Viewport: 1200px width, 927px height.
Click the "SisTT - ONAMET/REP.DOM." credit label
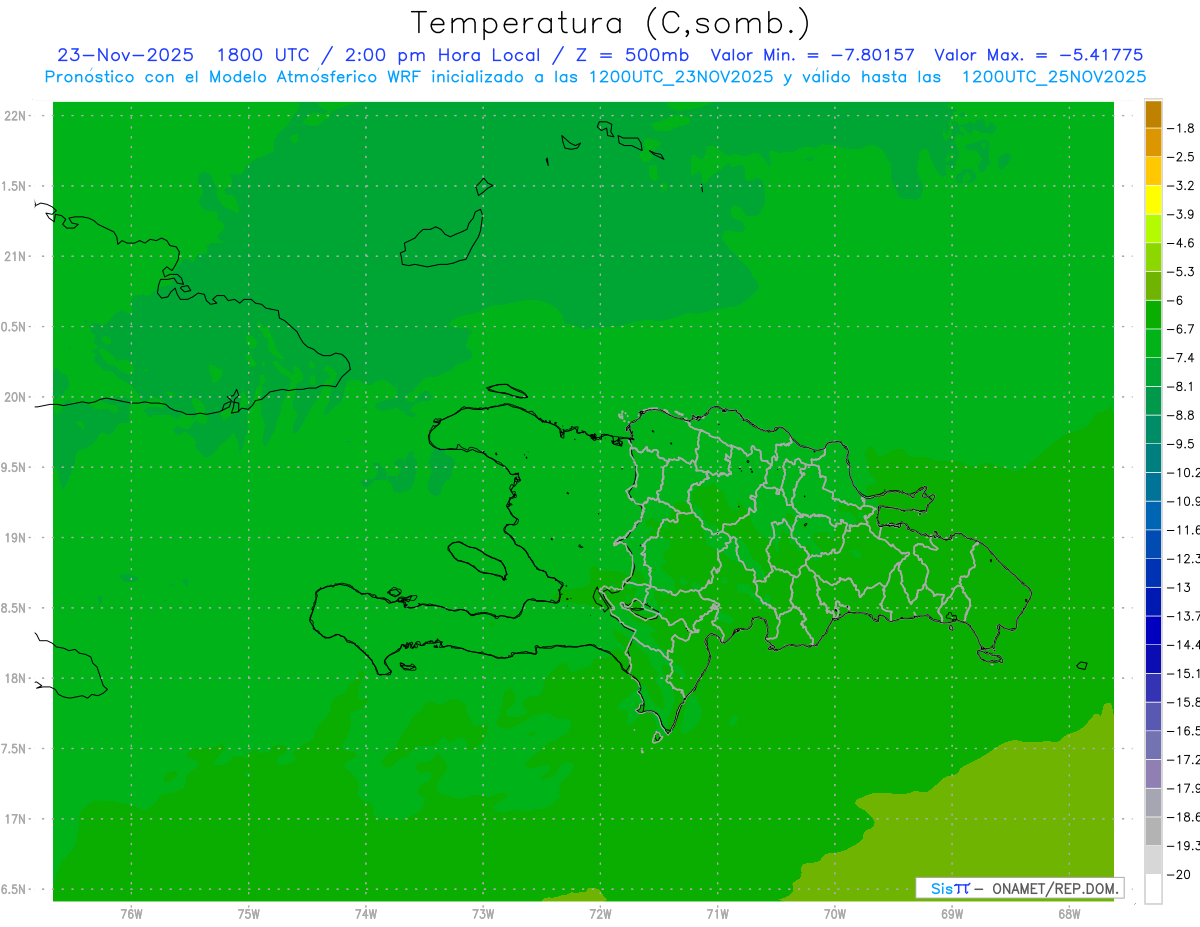click(1020, 888)
